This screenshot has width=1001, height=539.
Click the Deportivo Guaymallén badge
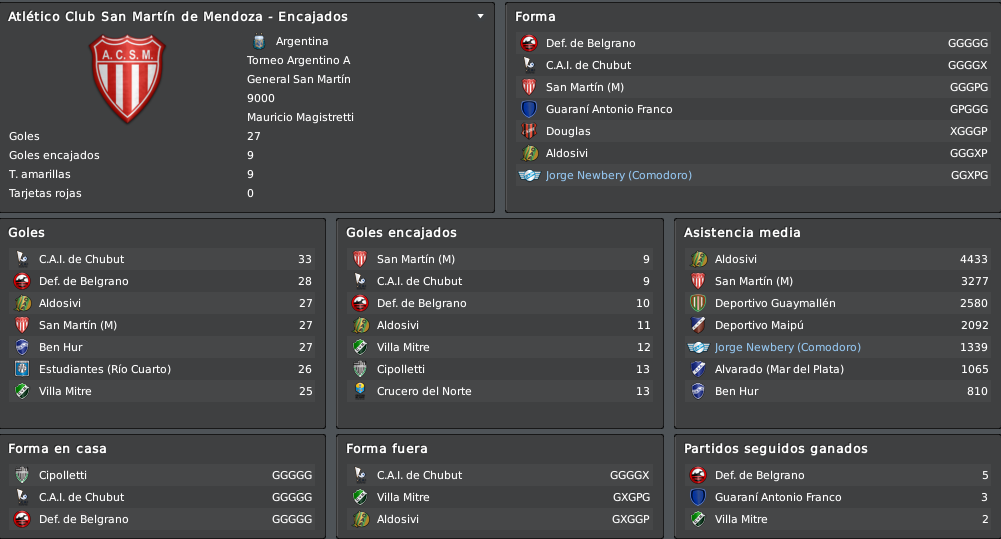point(698,303)
